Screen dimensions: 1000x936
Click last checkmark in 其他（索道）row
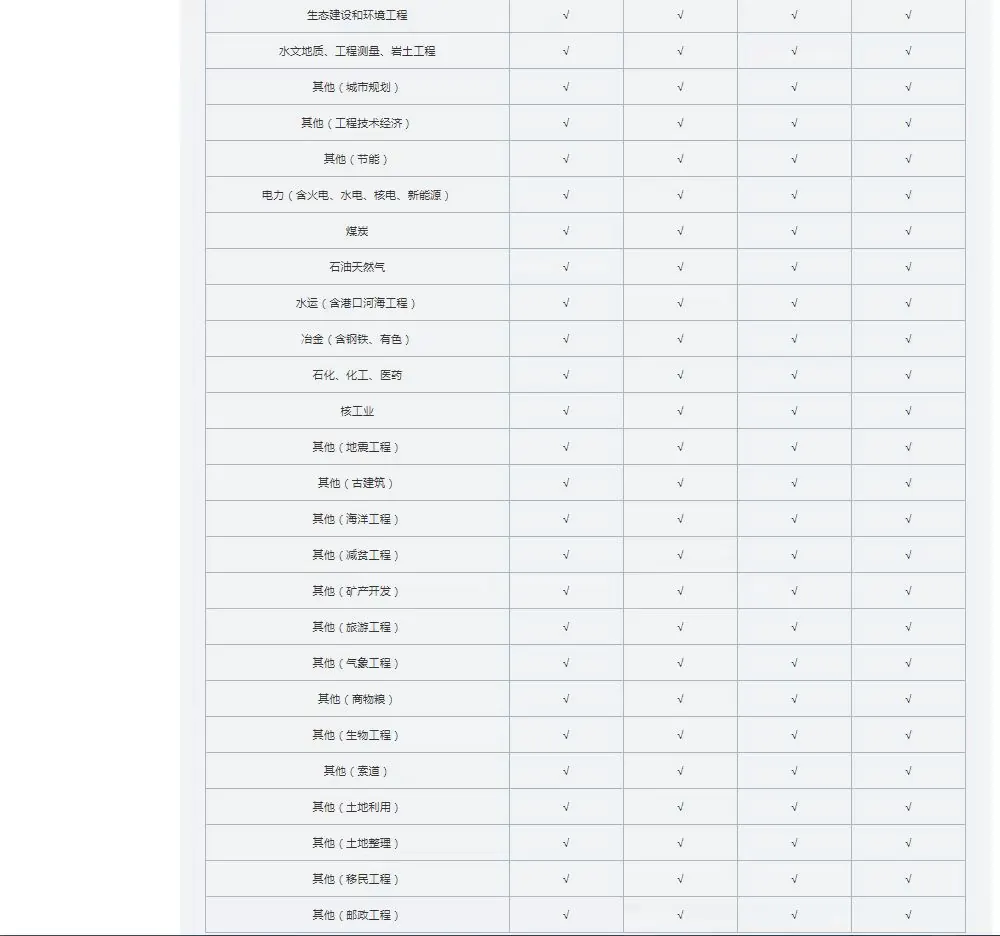point(908,771)
